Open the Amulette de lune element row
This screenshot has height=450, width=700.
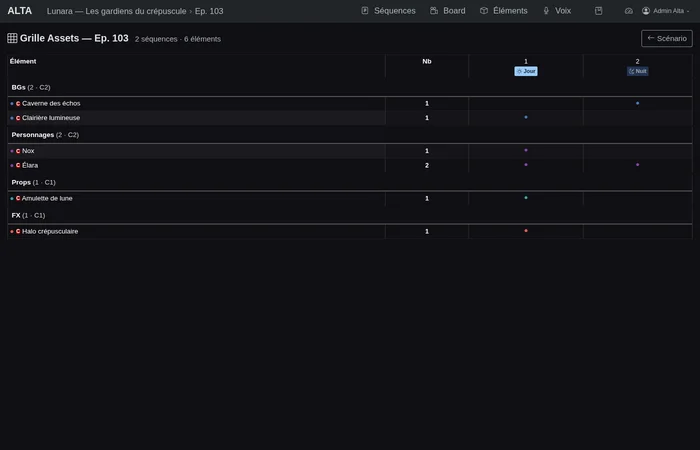(47, 198)
